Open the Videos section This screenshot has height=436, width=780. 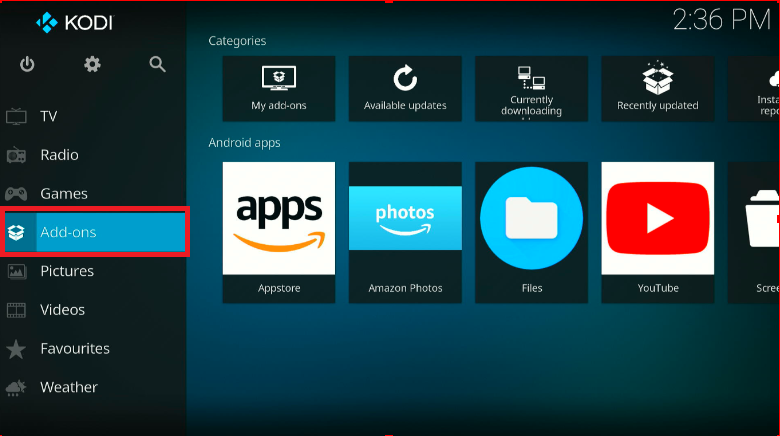pyautogui.click(x=93, y=310)
